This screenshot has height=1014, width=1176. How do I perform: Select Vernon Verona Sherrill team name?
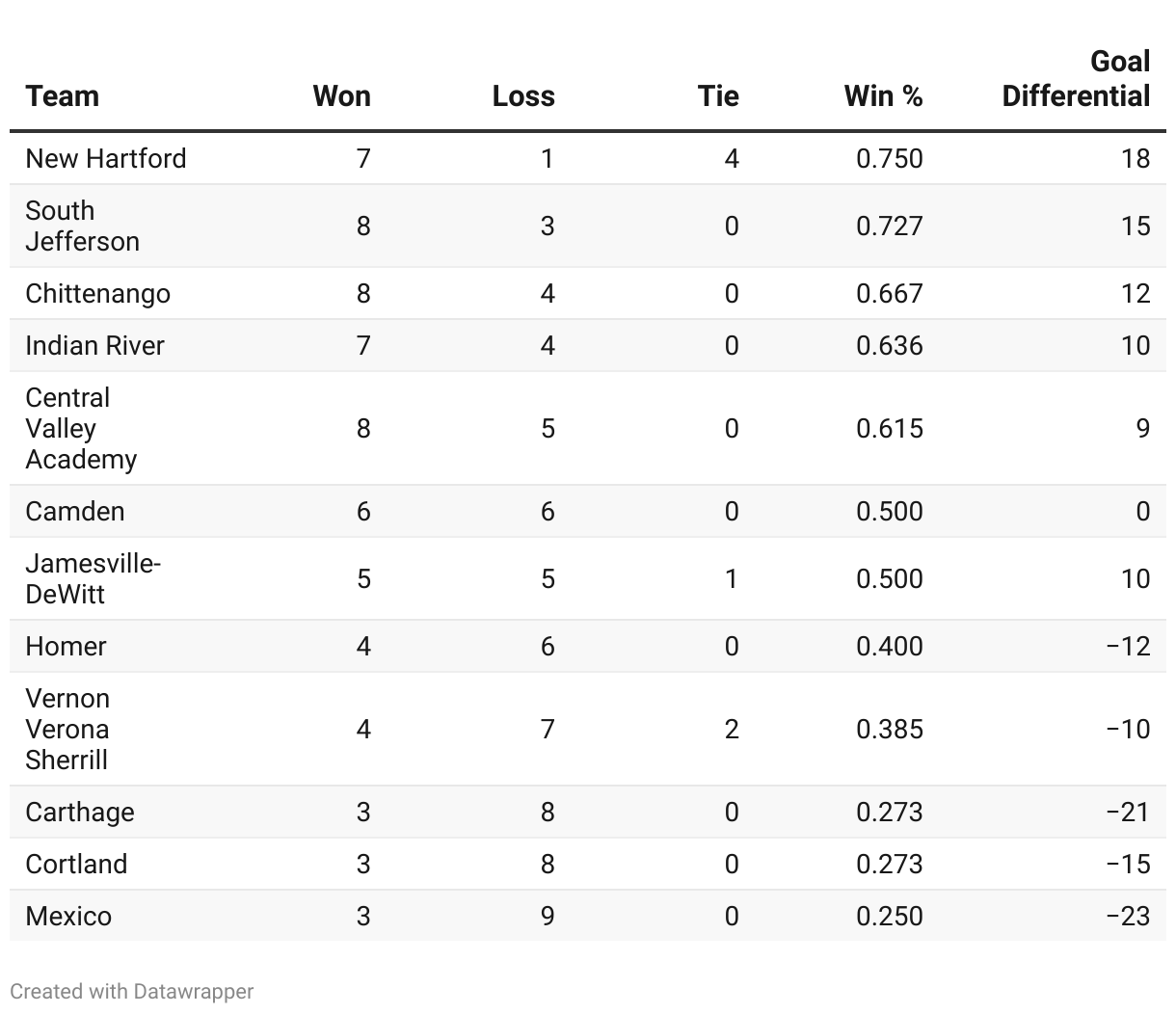click(67, 729)
